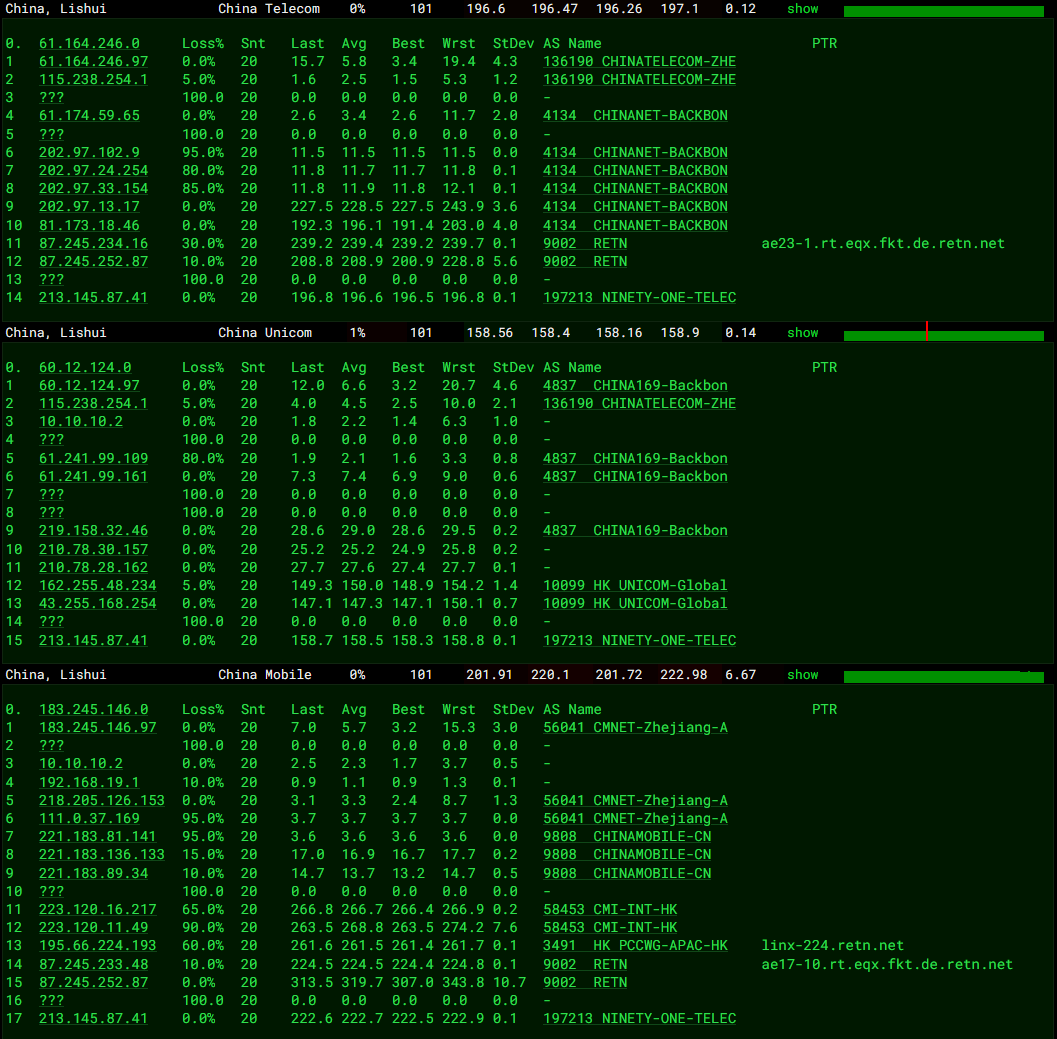
Task: Open AS link CHINATELECOM-ZHE in 61.164.246.97 row
Action: click(639, 61)
